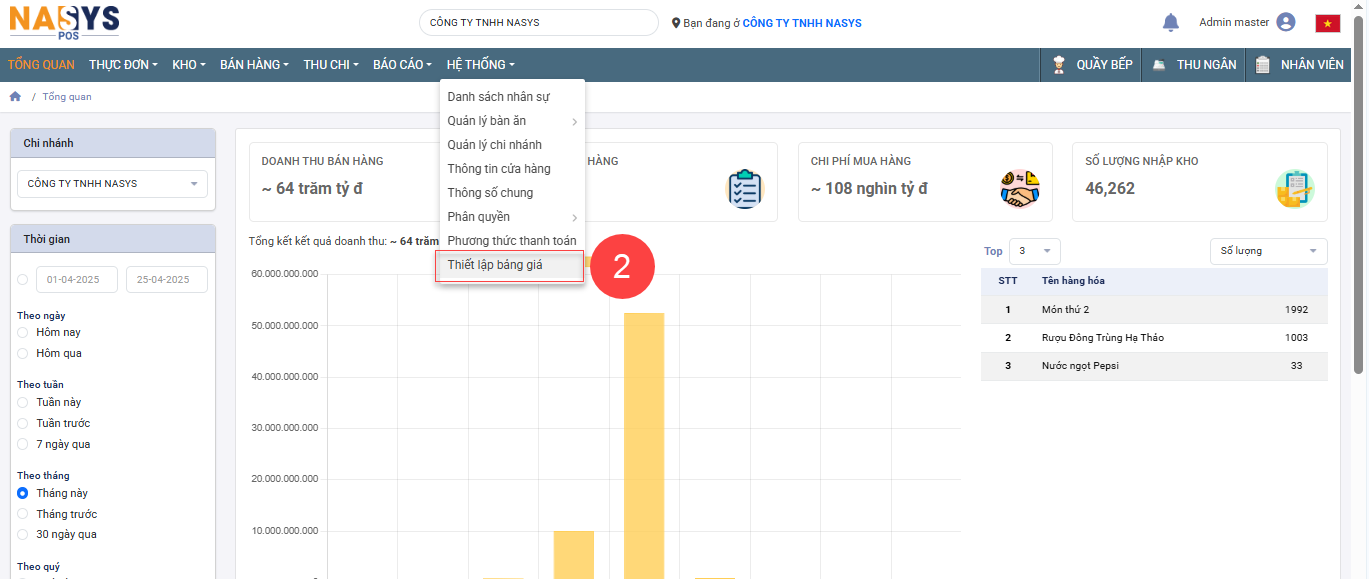The width and height of the screenshot is (1369, 579).
Task: Open the notification bell
Action: pyautogui.click(x=1170, y=22)
